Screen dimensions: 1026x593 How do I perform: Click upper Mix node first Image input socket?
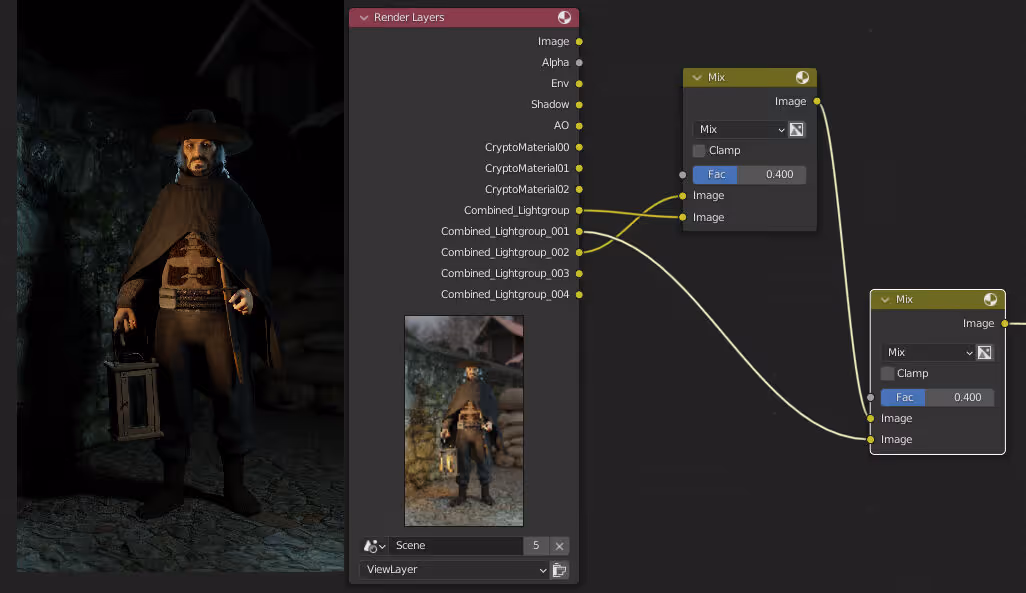click(682, 196)
